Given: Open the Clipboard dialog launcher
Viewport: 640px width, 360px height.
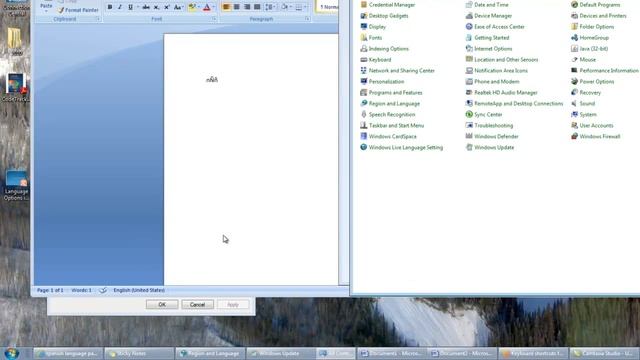Looking at the screenshot, I should coord(98,19).
